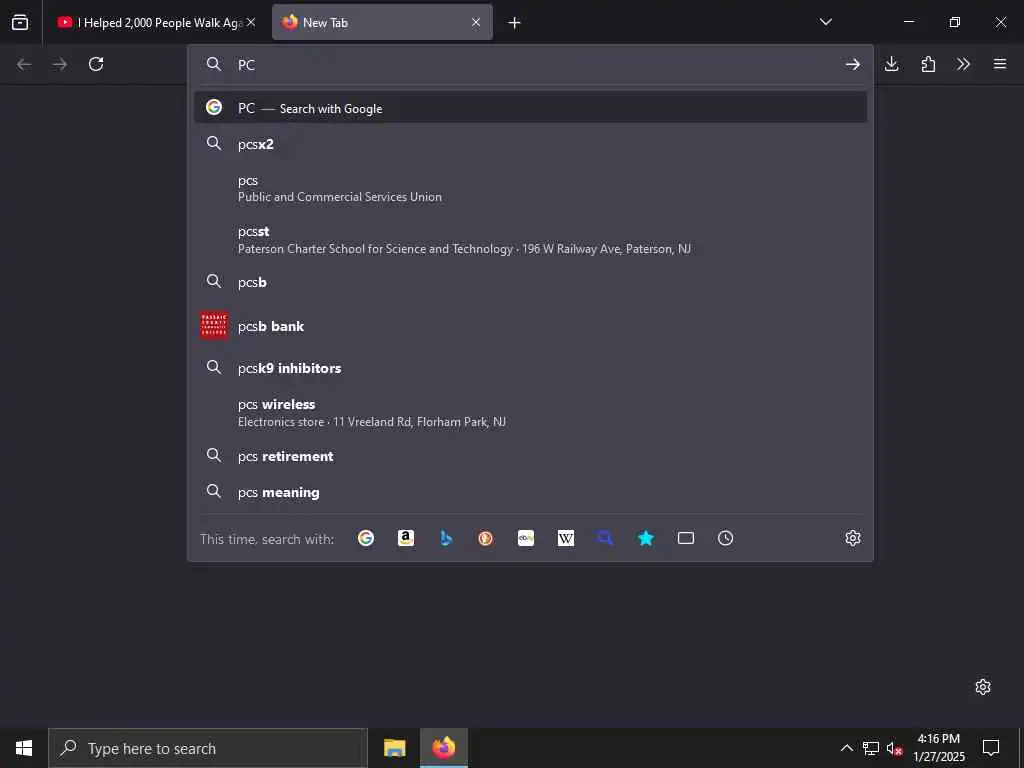1024x768 pixels.
Task: Open the Downloads panel
Action: [x=891, y=64]
